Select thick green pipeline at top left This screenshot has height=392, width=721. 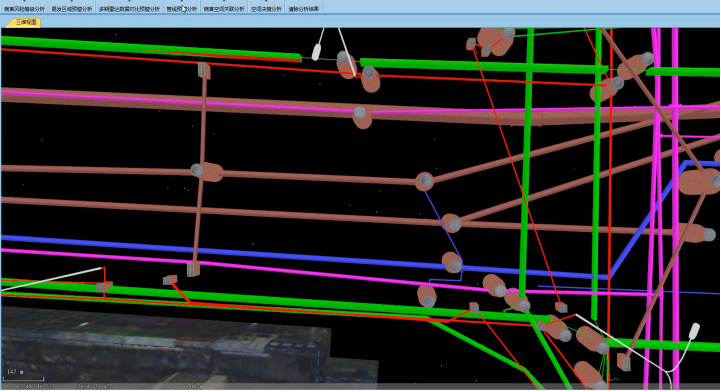[x=152, y=47]
